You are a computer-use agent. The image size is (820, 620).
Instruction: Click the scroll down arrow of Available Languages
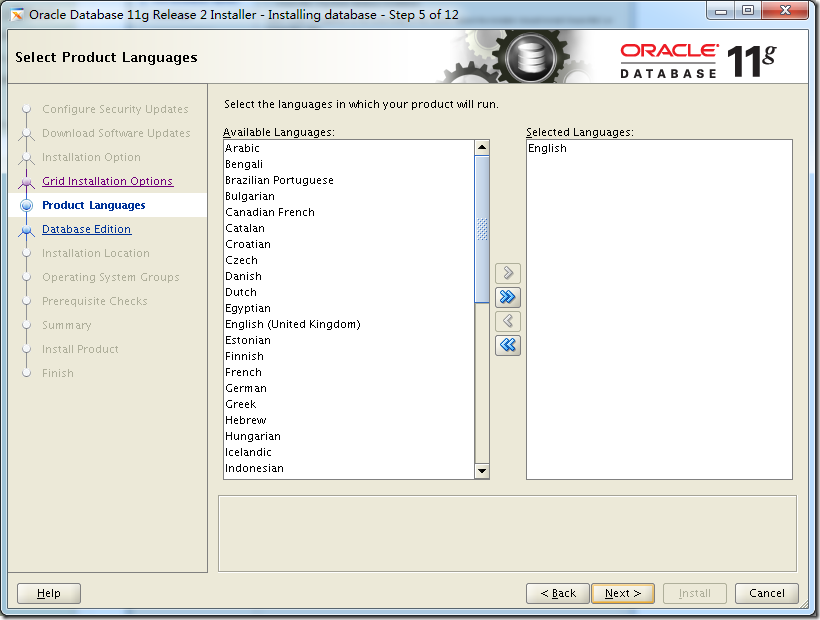[x=482, y=471]
